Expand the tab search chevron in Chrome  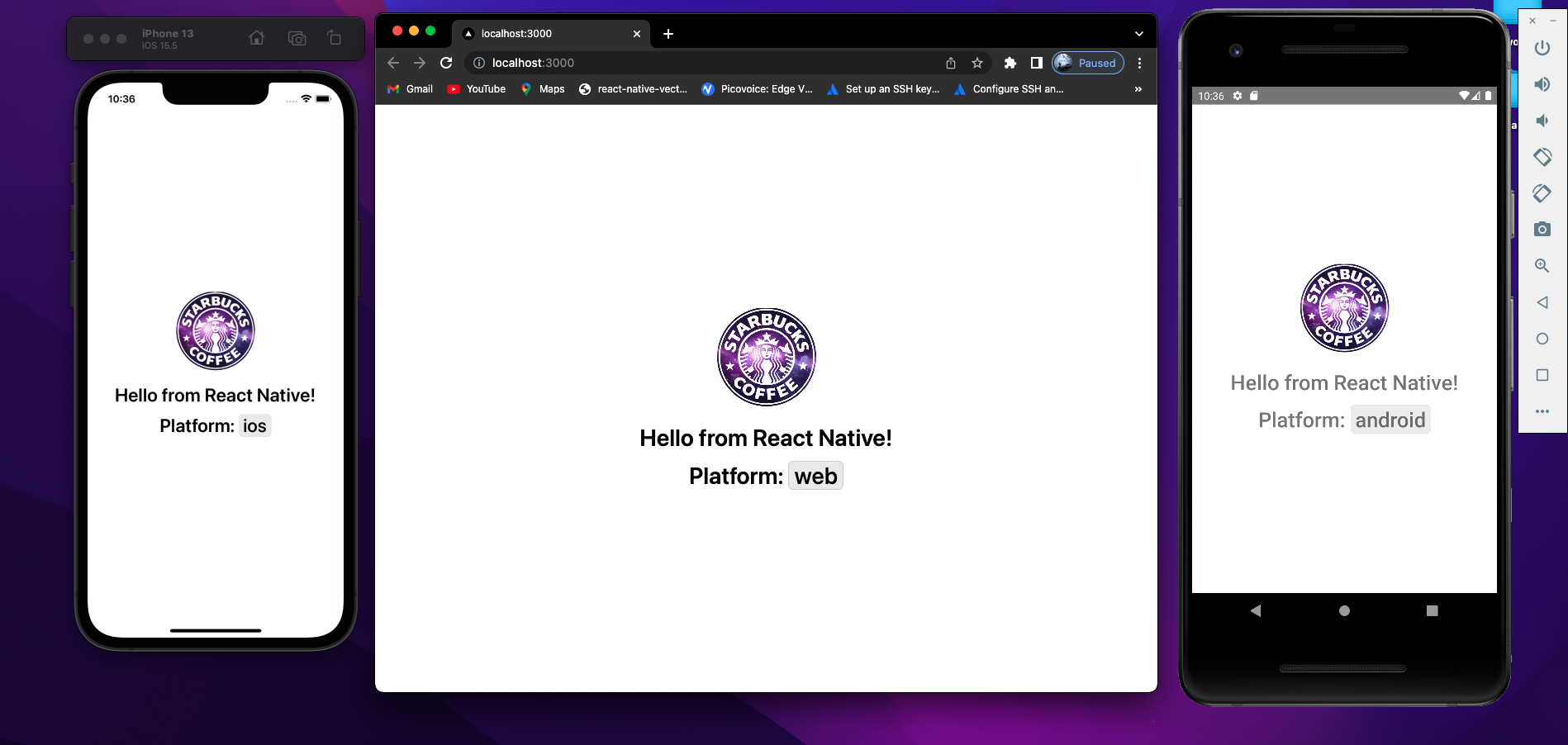tap(1139, 34)
